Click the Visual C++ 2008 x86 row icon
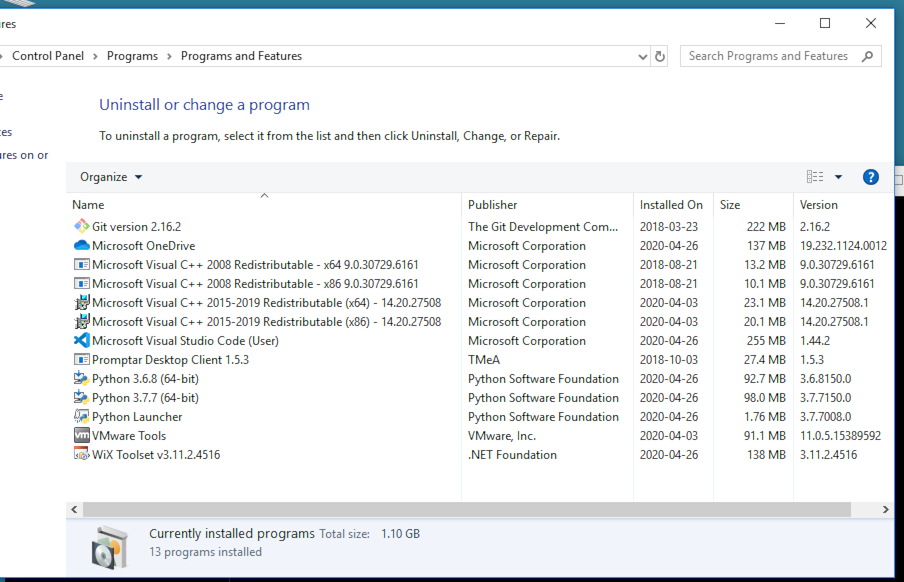904x582 pixels. pyautogui.click(x=82, y=283)
